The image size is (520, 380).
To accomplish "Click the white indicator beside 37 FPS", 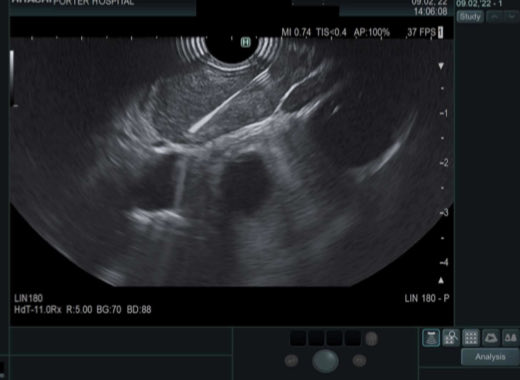I will click(x=441, y=32).
